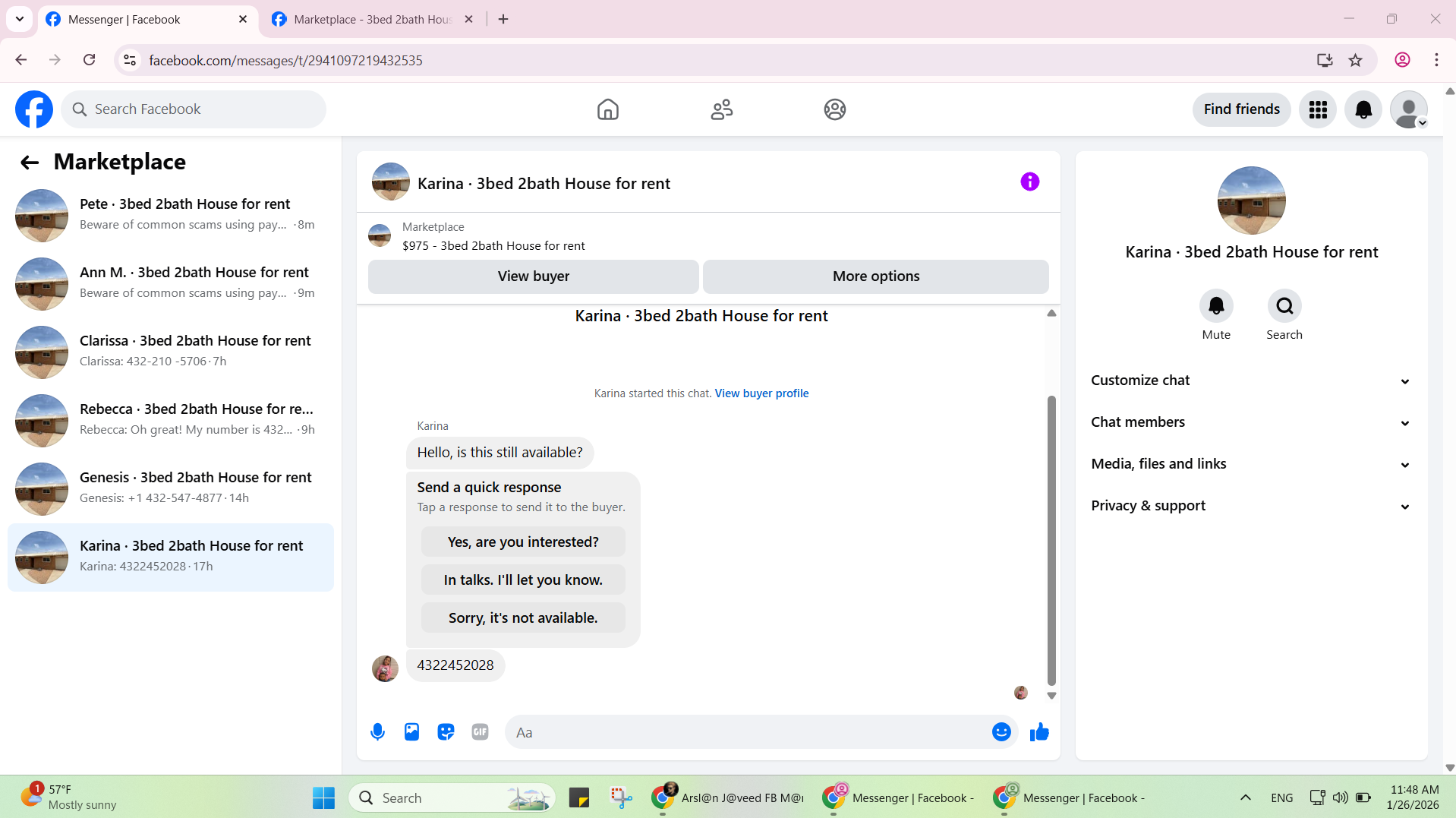Screen dimensions: 1456x818
Task: Open Arsl@n J@veed Chrome taskbar window
Action: point(729,797)
